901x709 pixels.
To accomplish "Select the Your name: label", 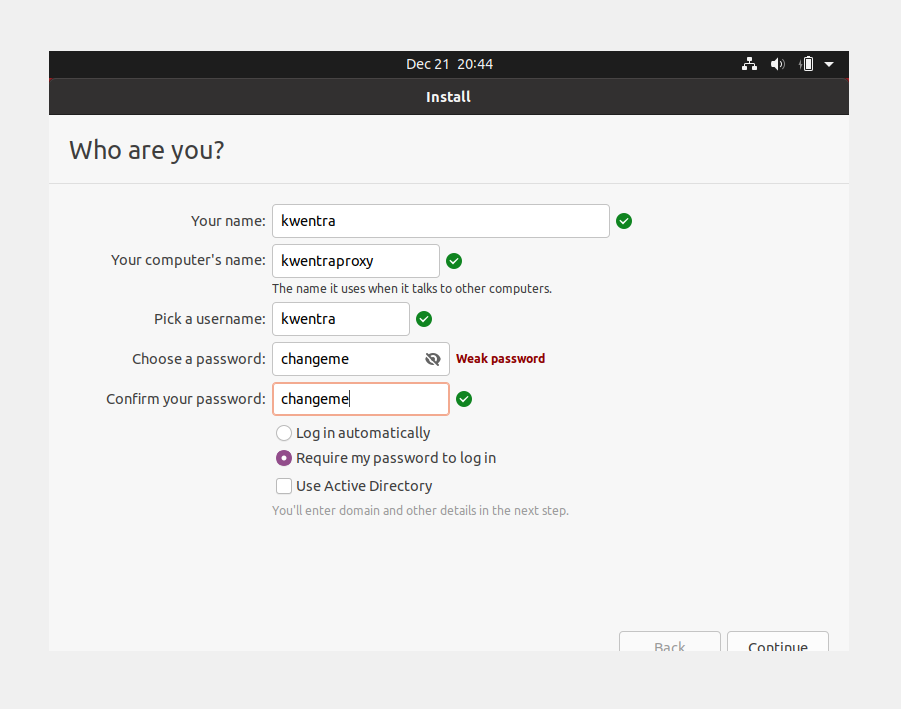I will coord(228,221).
